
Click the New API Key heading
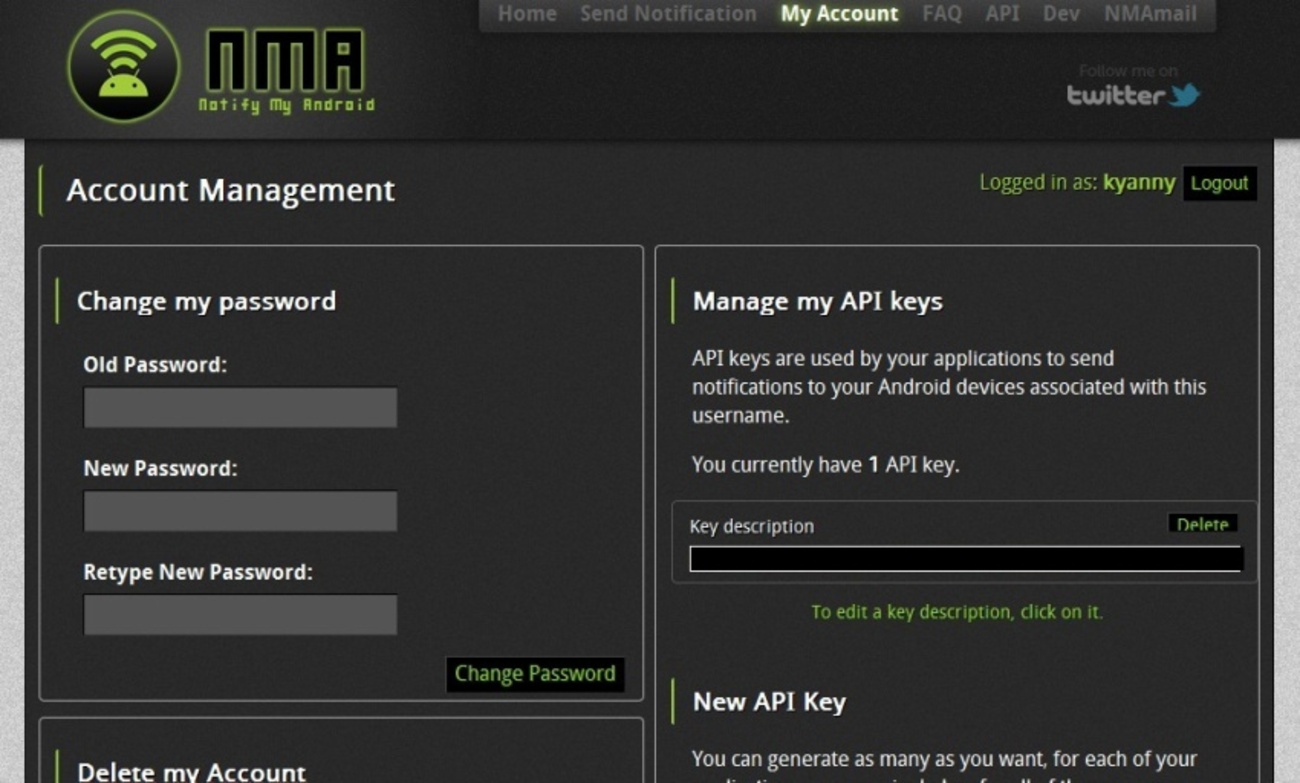point(770,701)
